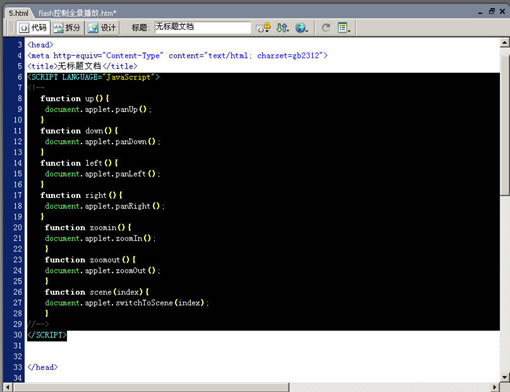The image size is (510, 392).
Task: Click the switchToScene(index) line
Action: coord(127,303)
